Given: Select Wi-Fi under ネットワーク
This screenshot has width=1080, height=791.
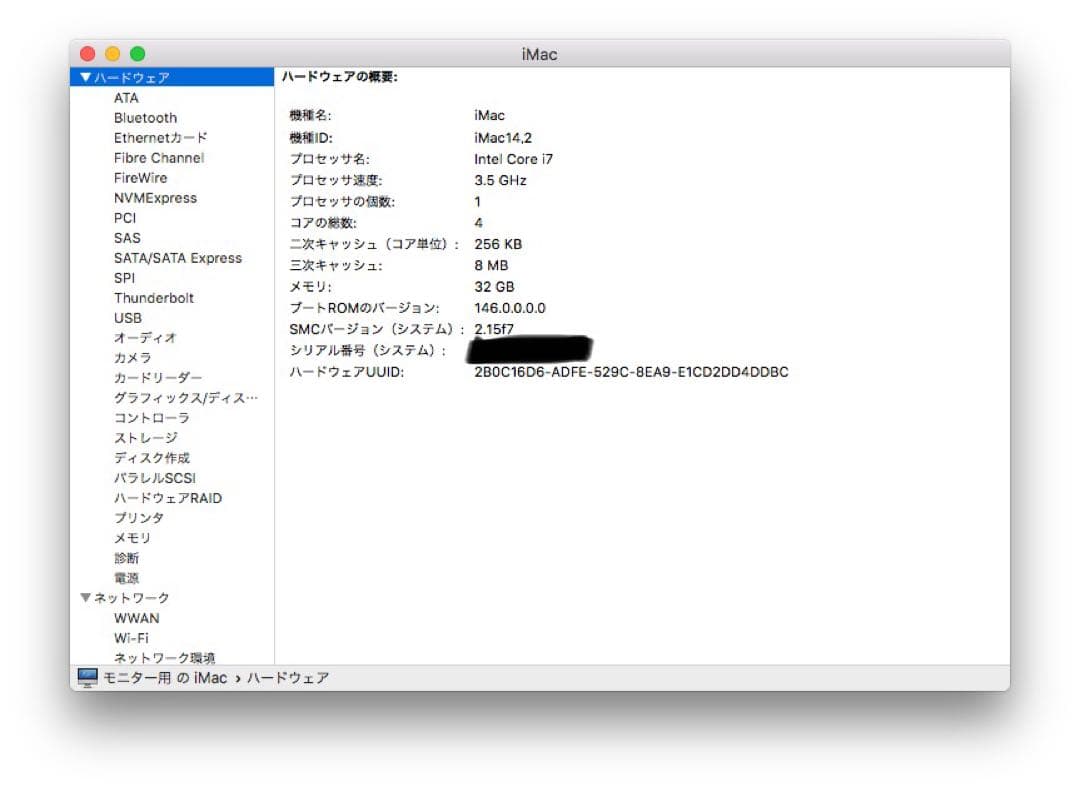Looking at the screenshot, I should (132, 637).
